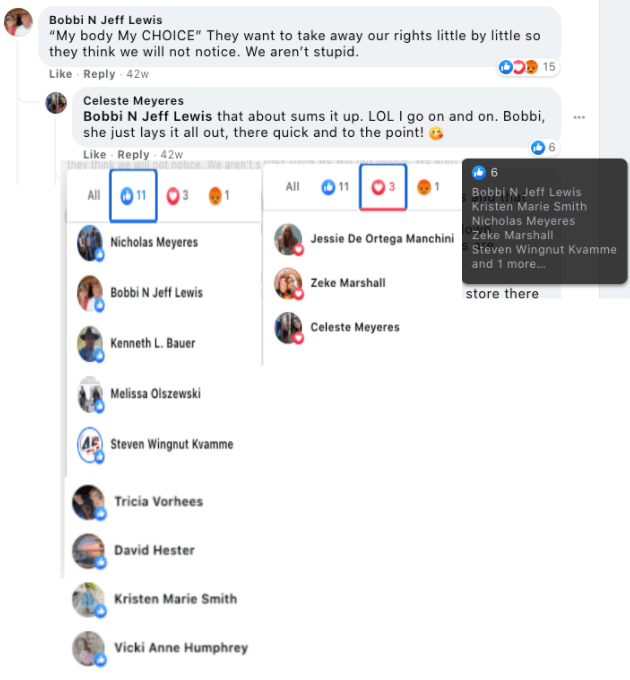Switch to the All tab in left panel
This screenshot has height=680, width=630.
click(94, 196)
